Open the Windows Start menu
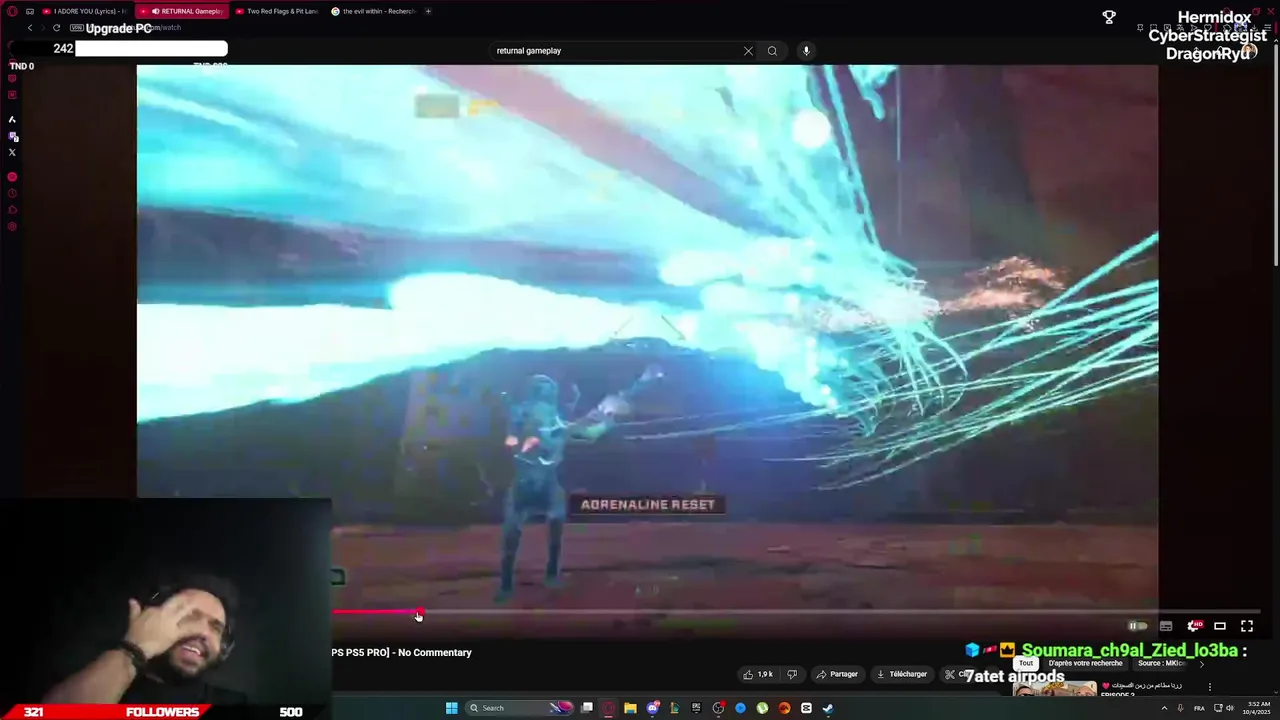This screenshot has height=720, width=1280. click(x=451, y=708)
